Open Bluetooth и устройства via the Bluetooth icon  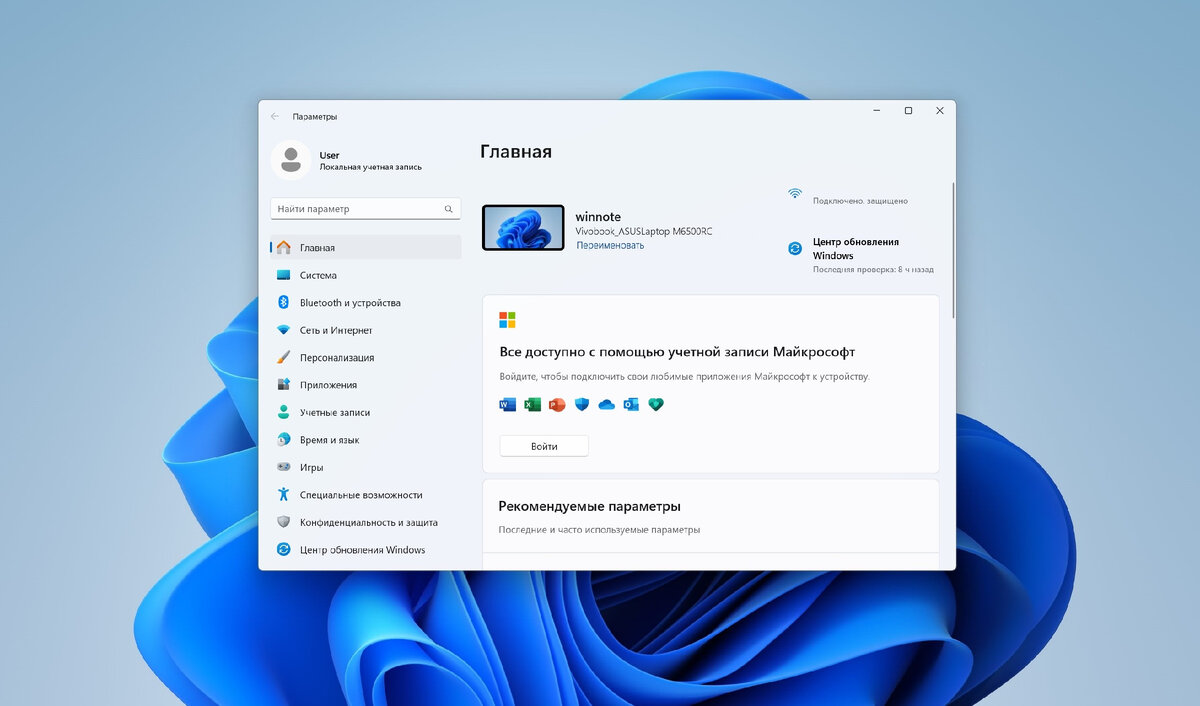284,302
